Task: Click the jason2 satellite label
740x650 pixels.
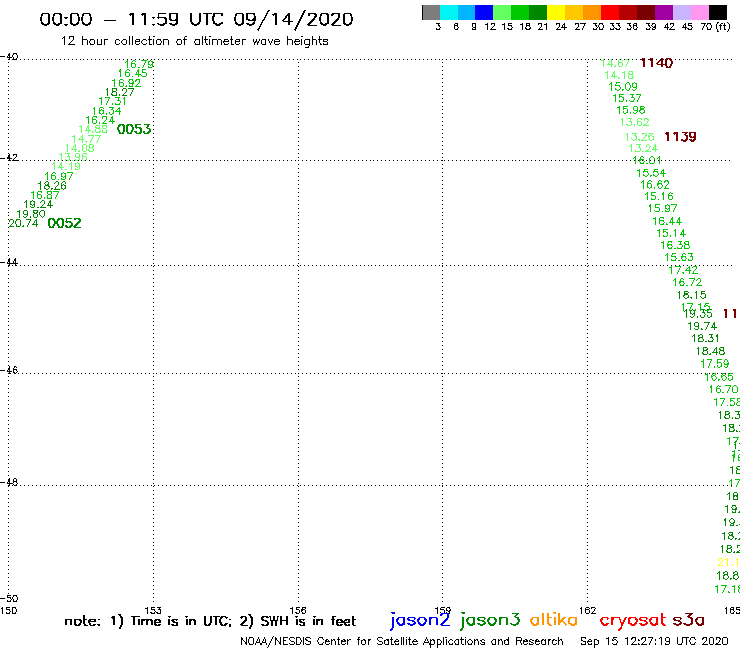Action: (x=420, y=620)
